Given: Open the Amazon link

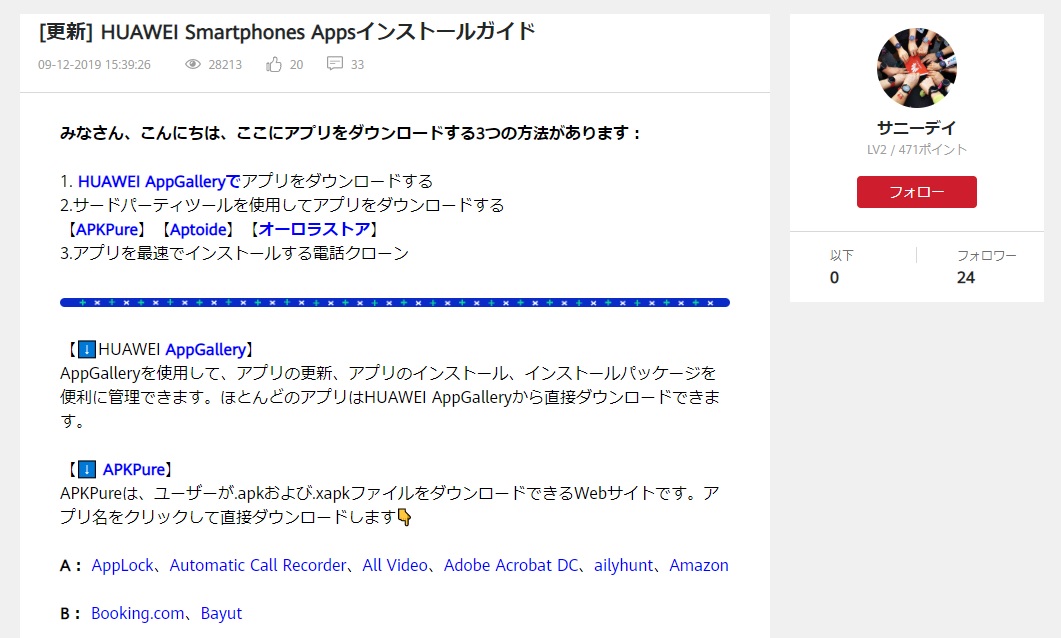Looking at the screenshot, I should point(699,566).
